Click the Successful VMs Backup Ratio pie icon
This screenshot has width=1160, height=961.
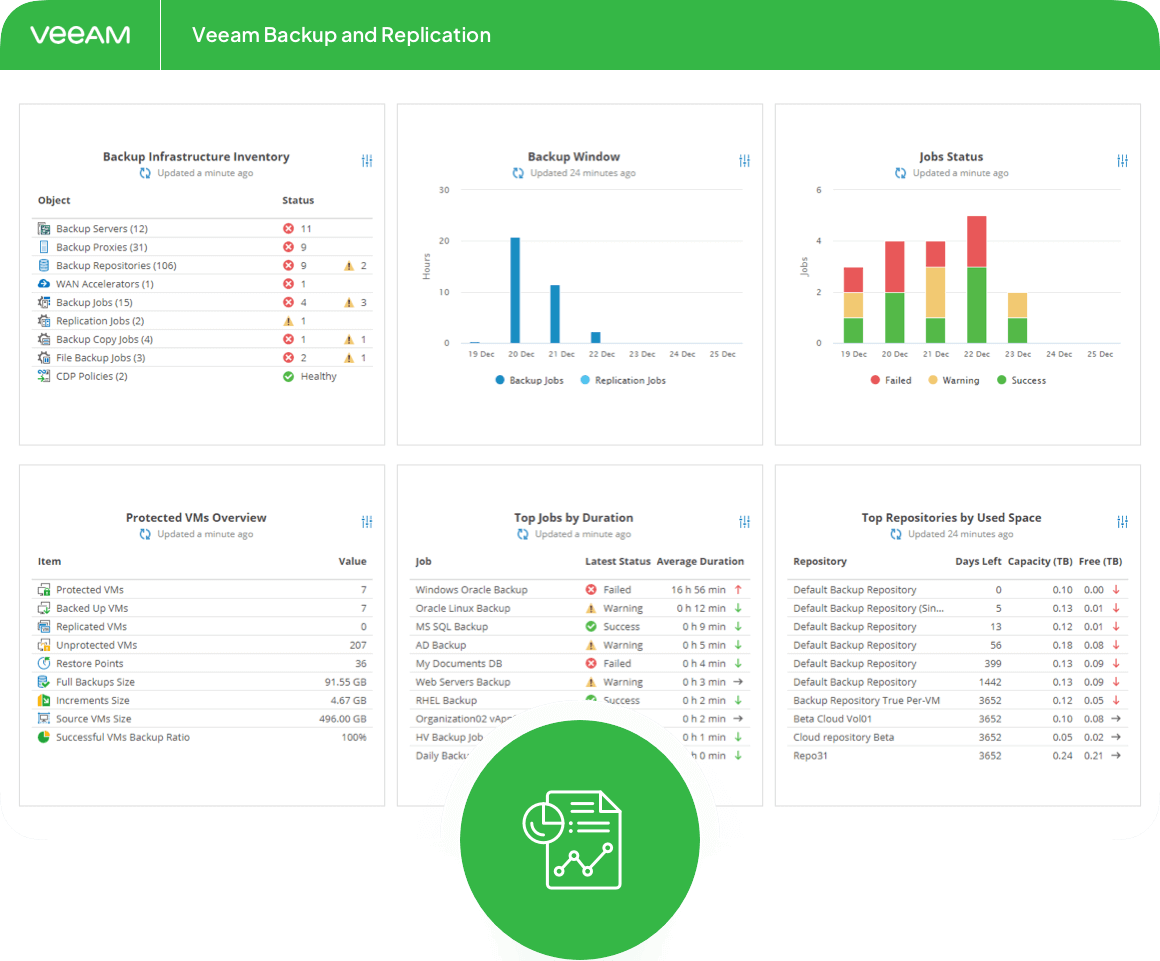(44, 737)
